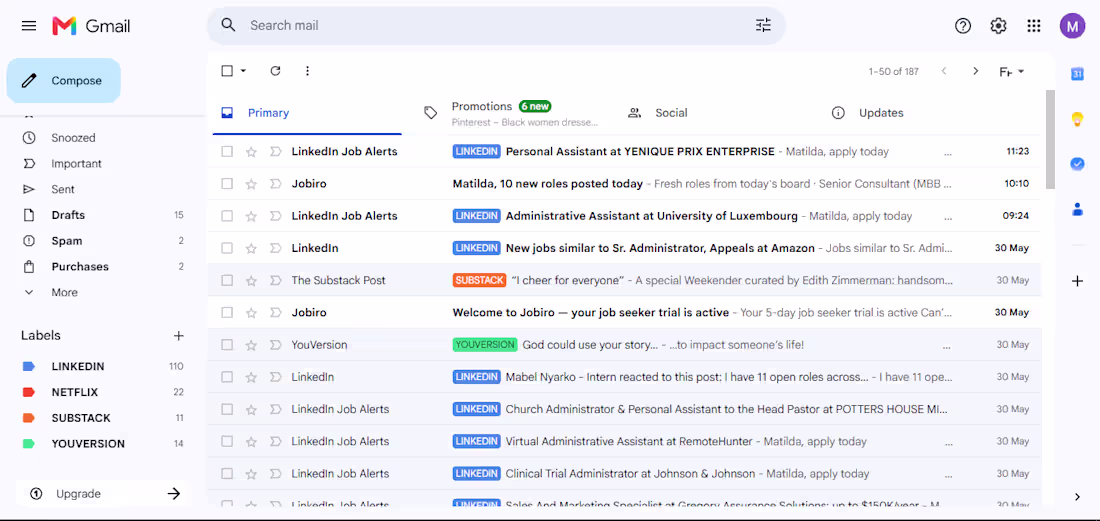This screenshot has width=1100, height=521.
Task: Open the main menu hamburger icon
Action: [29, 26]
